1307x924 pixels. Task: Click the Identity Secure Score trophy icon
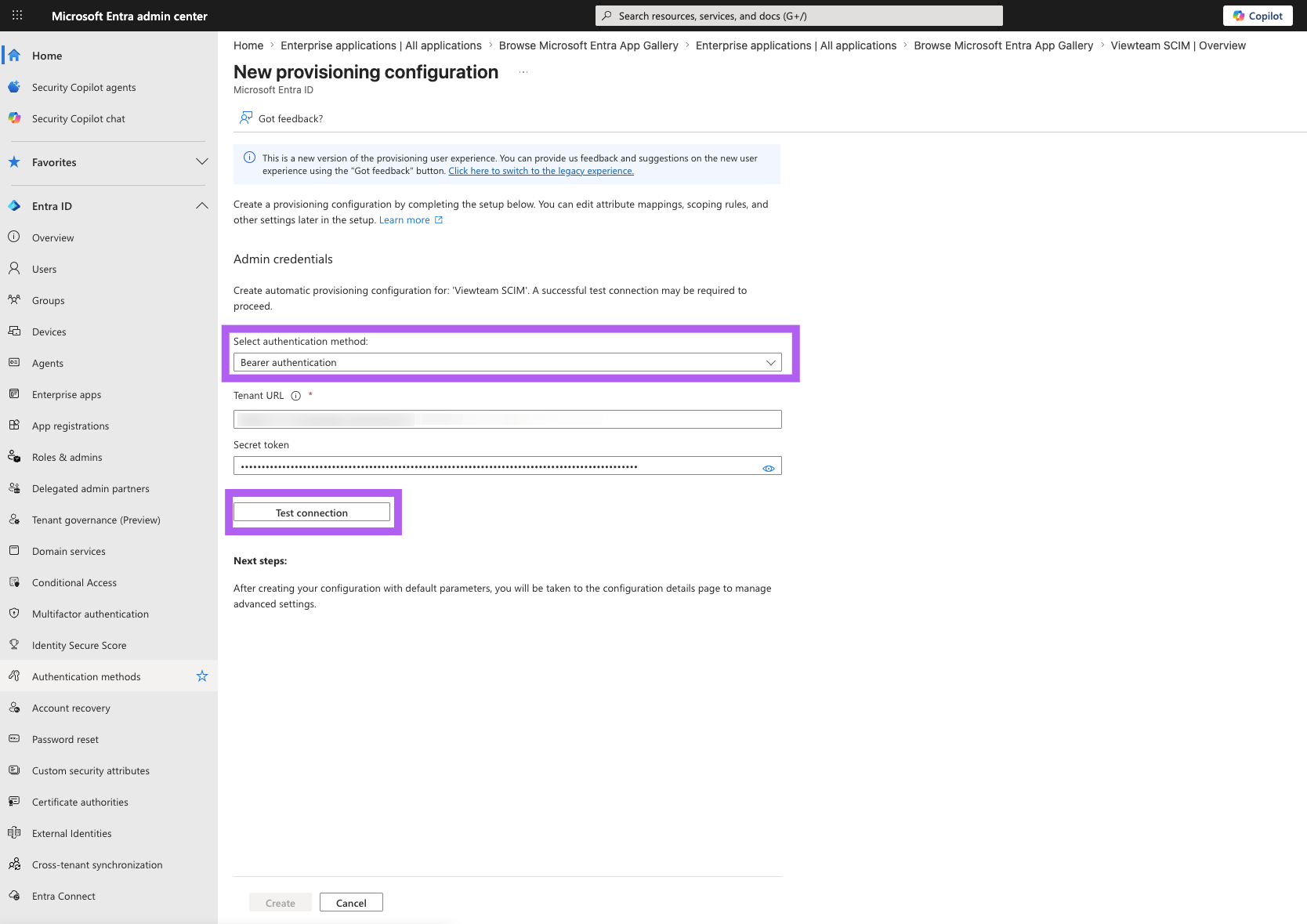click(14, 644)
